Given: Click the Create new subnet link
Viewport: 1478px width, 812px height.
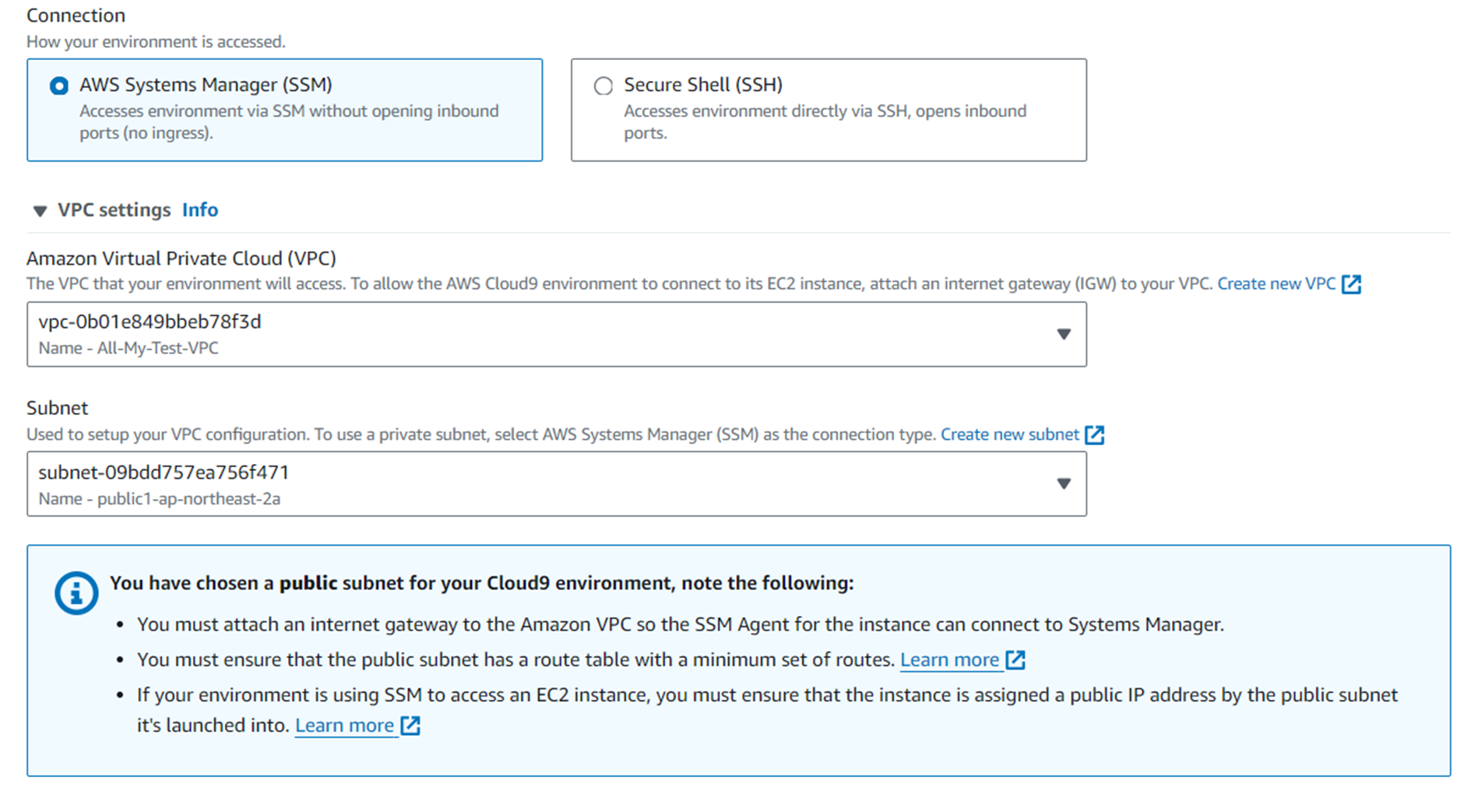Looking at the screenshot, I should [x=1009, y=435].
